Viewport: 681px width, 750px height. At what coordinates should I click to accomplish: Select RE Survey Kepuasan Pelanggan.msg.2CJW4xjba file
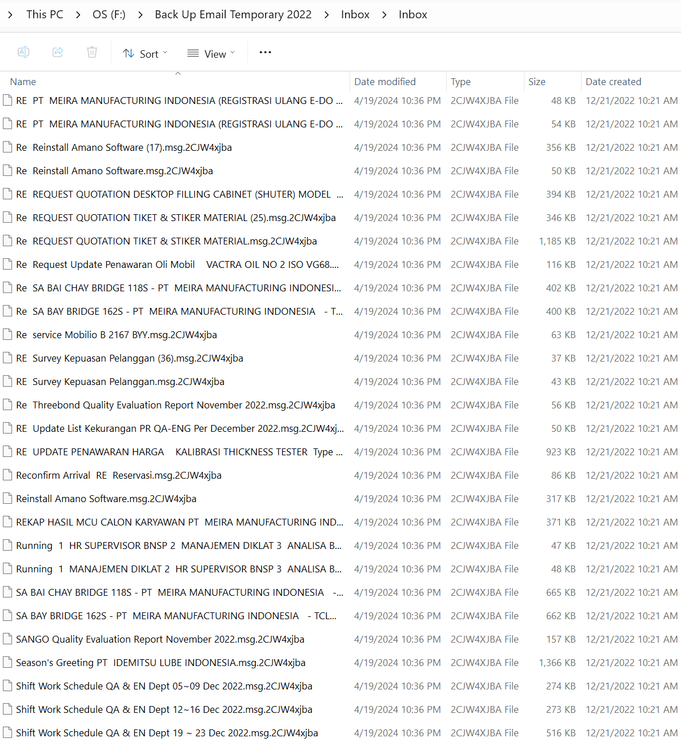[120, 382]
